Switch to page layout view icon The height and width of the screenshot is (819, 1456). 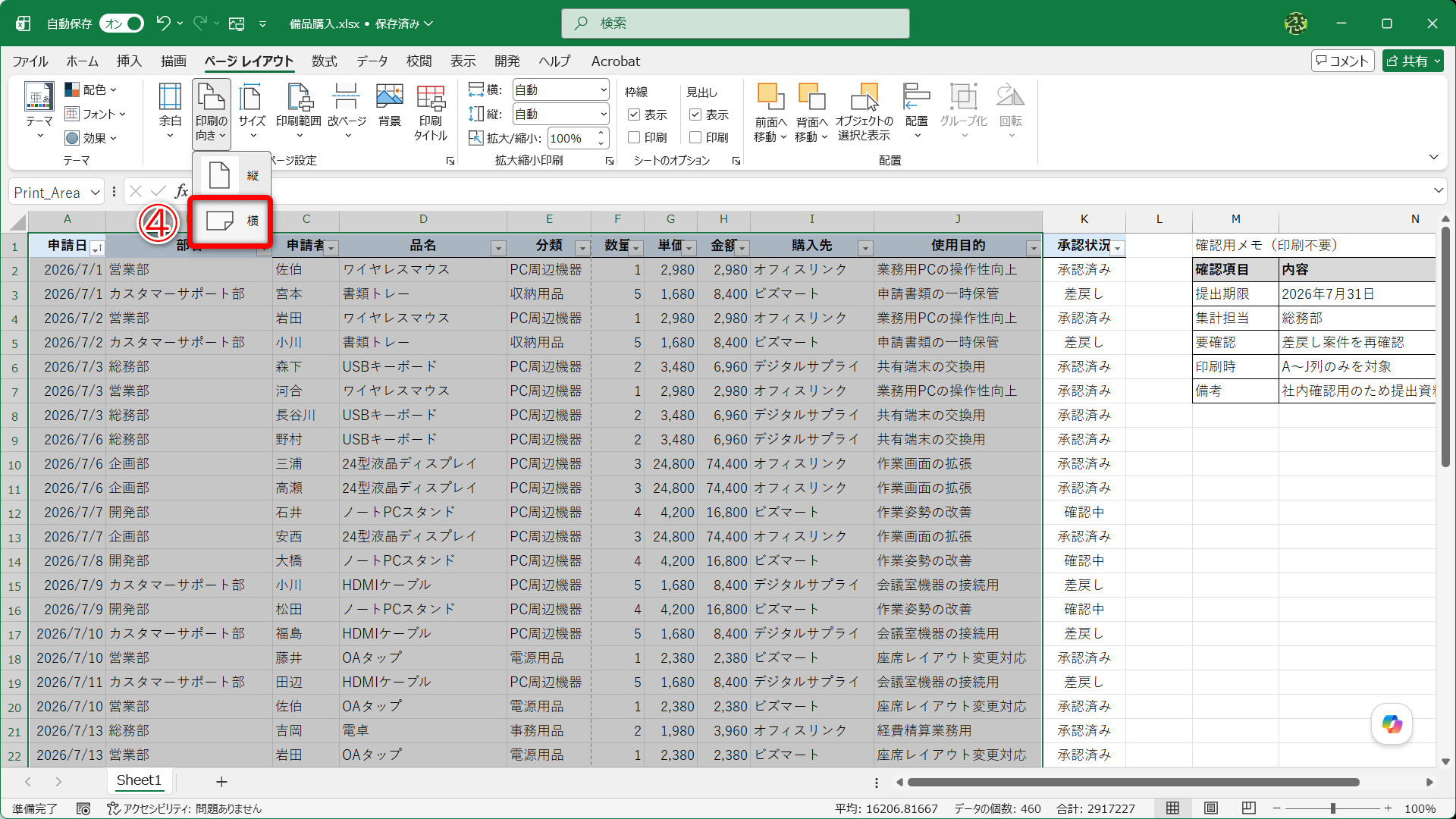1211,808
